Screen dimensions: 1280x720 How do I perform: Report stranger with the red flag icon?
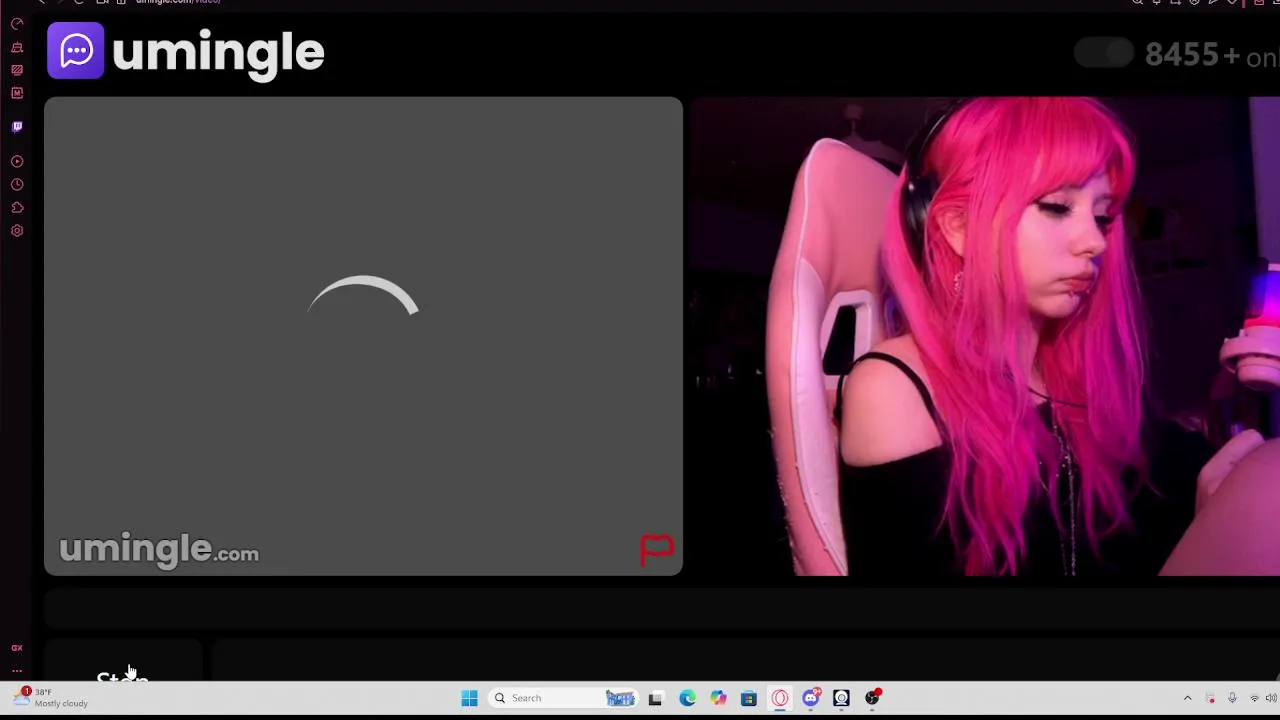(657, 550)
